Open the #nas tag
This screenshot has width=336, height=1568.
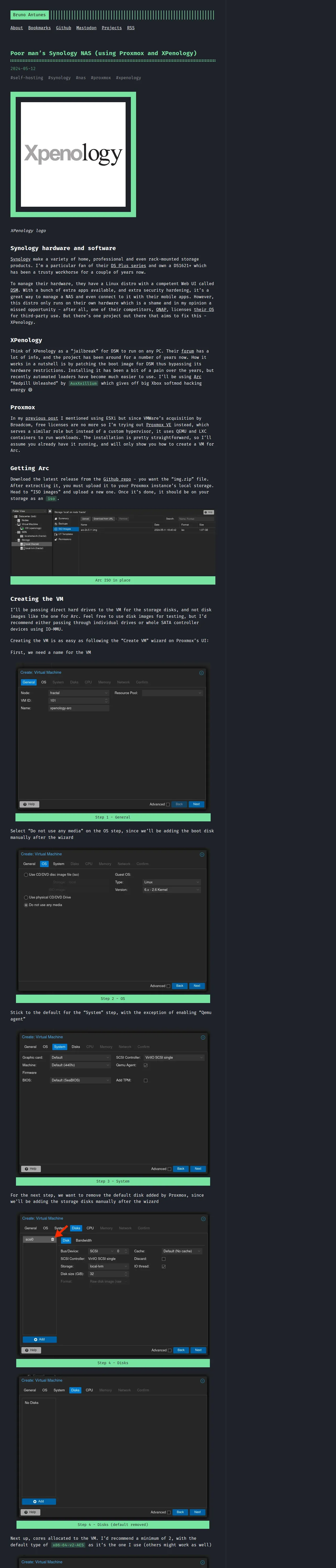click(x=81, y=77)
